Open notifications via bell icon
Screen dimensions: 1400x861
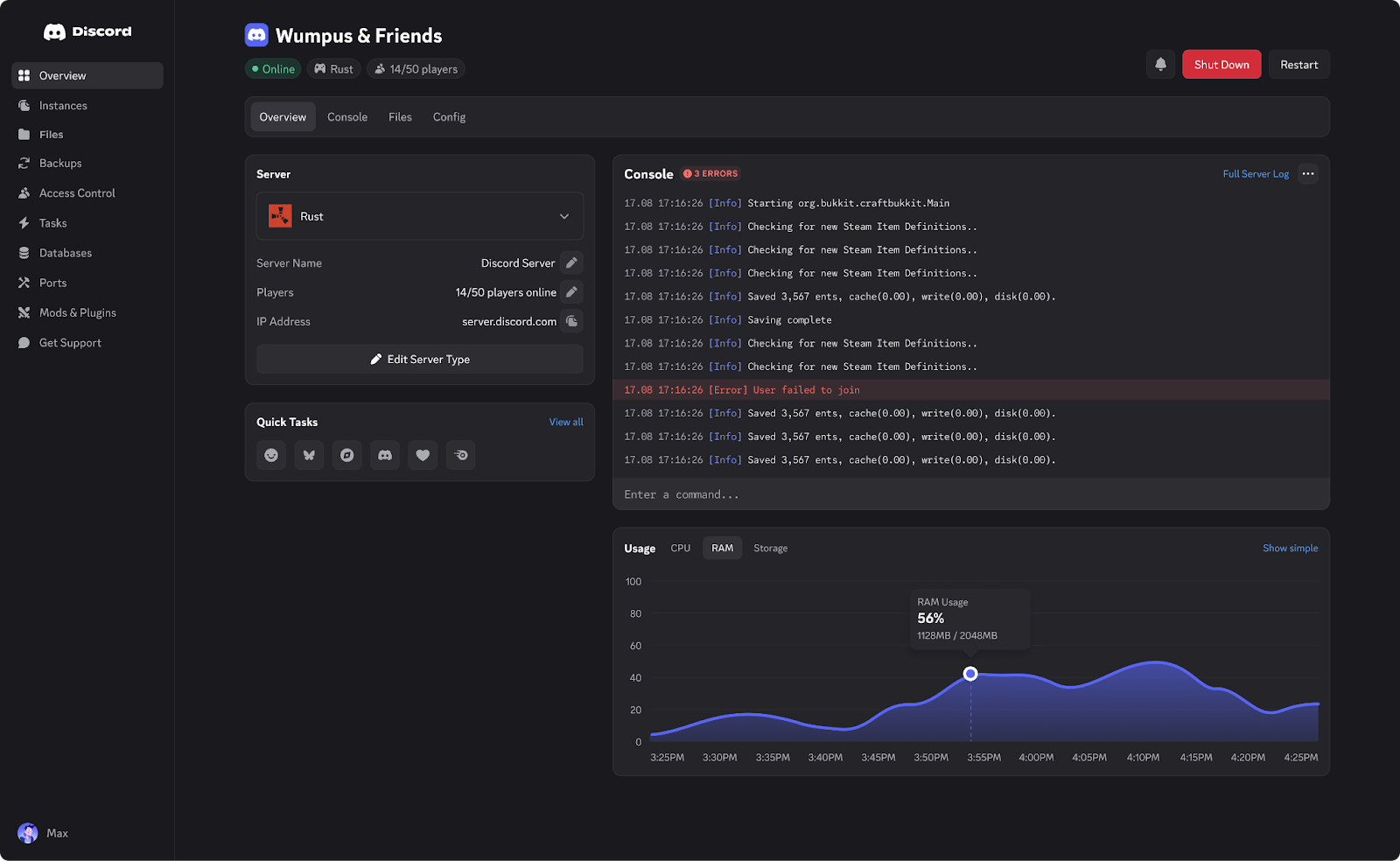[x=1160, y=64]
